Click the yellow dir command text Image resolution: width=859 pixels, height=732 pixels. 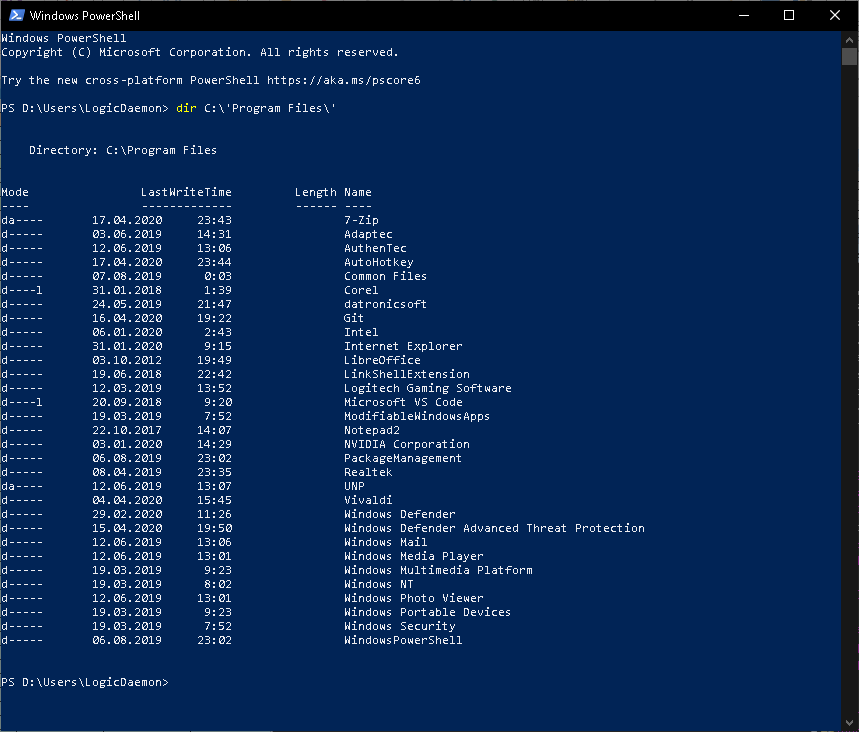pyautogui.click(x=190, y=107)
